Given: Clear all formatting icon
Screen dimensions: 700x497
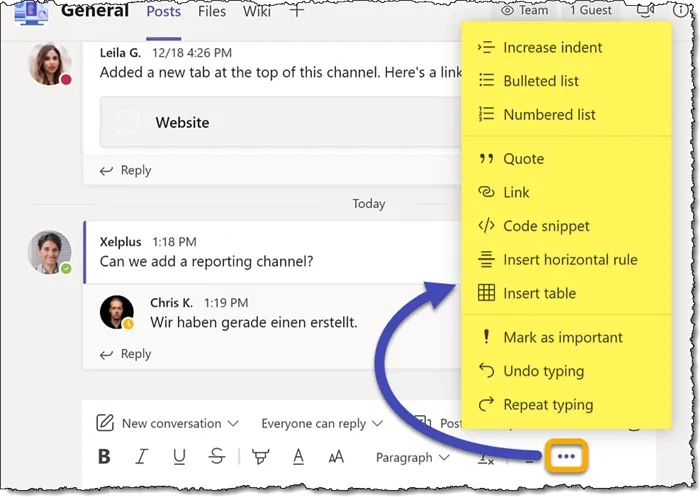Looking at the screenshot, I should tap(485, 457).
